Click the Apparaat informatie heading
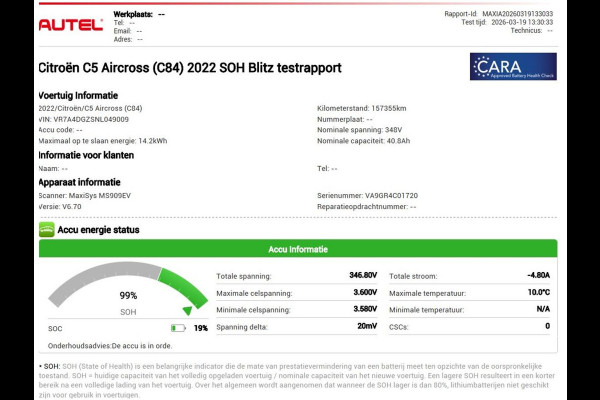This screenshot has width=600, height=400. pyautogui.click(x=80, y=182)
